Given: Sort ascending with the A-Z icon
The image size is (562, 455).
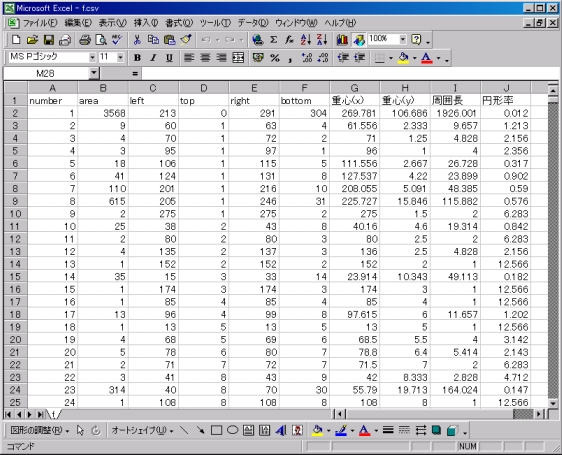Looking at the screenshot, I should tap(306, 40).
